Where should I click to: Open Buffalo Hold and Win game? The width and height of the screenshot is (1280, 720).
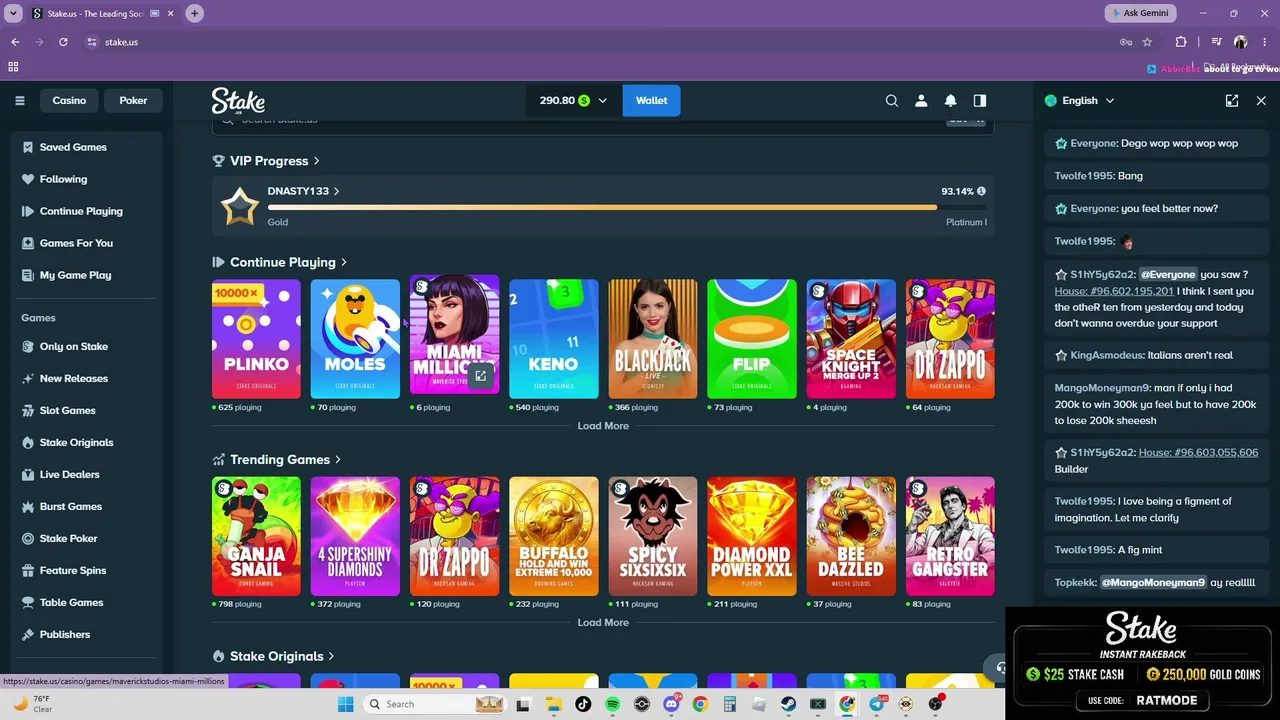coord(554,536)
